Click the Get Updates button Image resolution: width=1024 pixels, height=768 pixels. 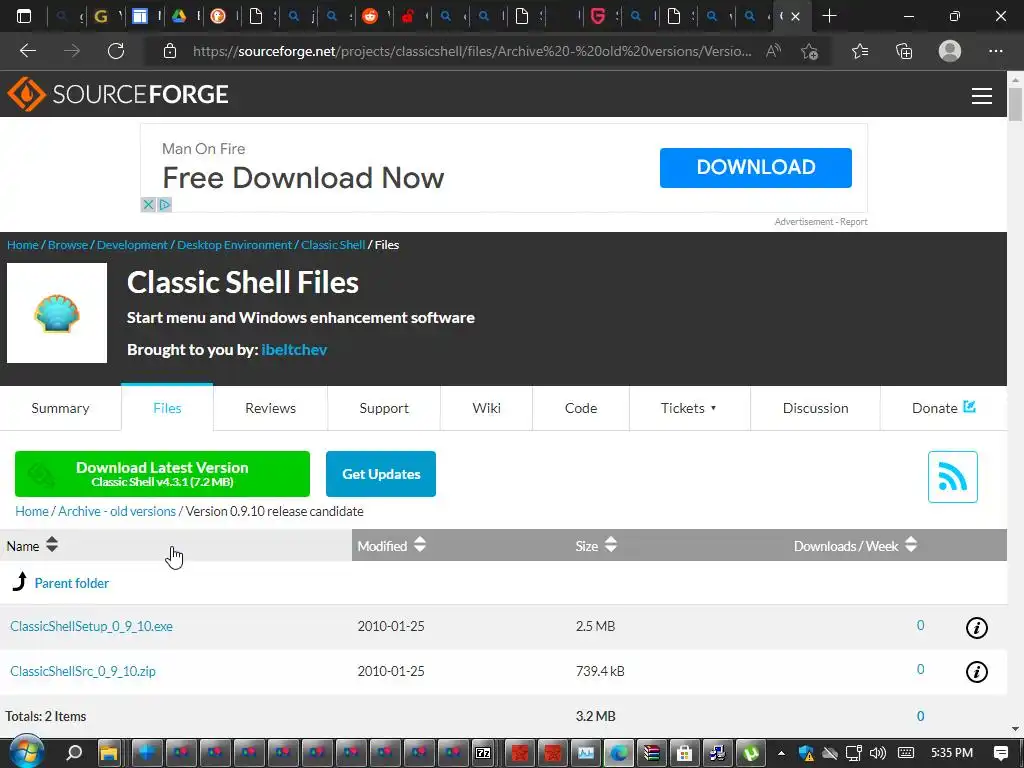coord(381,474)
